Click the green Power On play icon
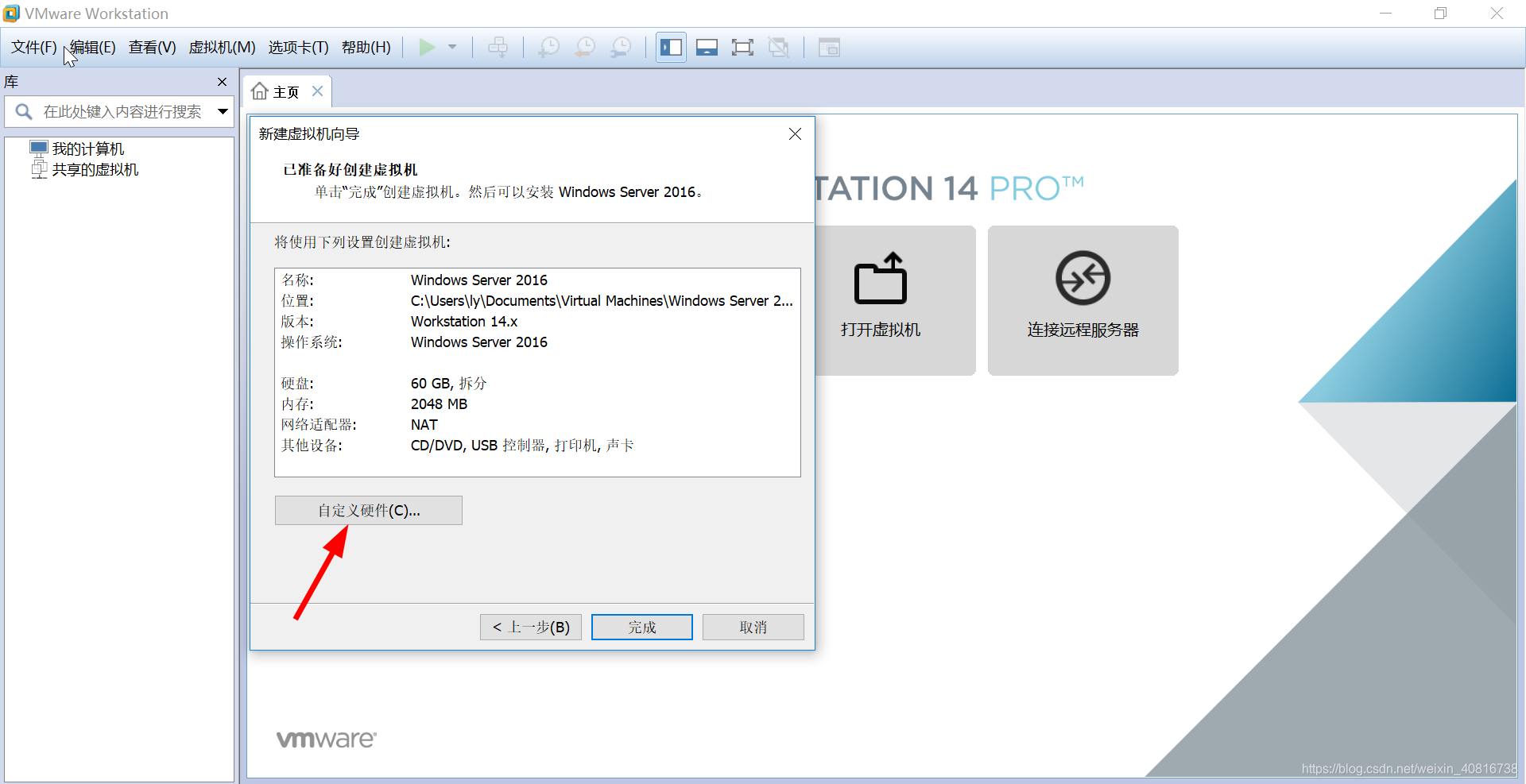The image size is (1526, 784). coord(427,48)
